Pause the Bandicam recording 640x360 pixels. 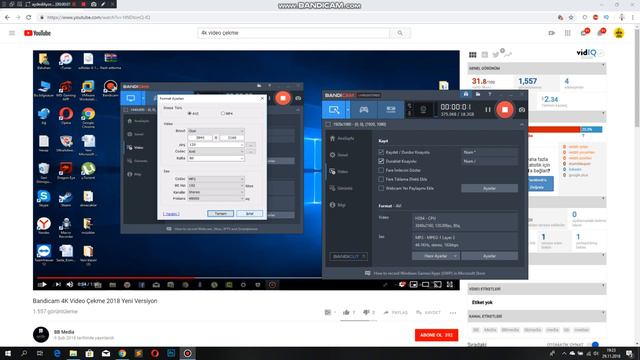pos(488,109)
